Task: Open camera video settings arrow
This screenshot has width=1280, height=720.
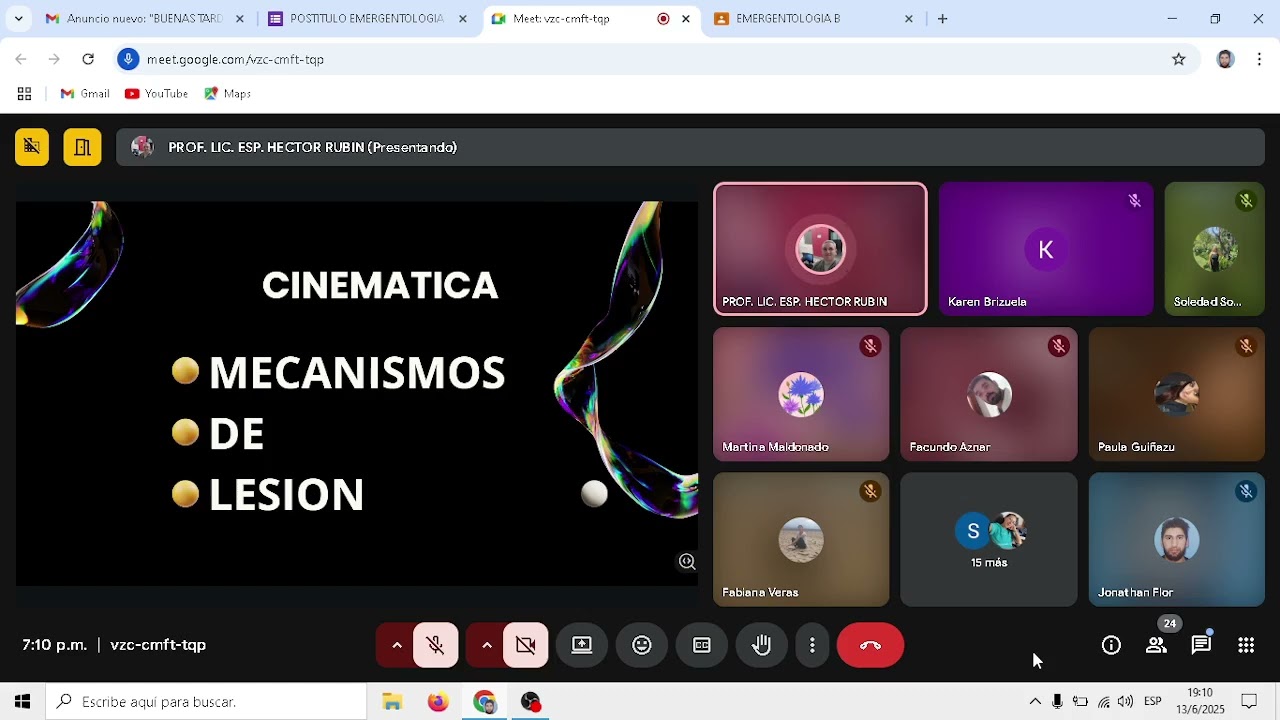Action: [486, 645]
